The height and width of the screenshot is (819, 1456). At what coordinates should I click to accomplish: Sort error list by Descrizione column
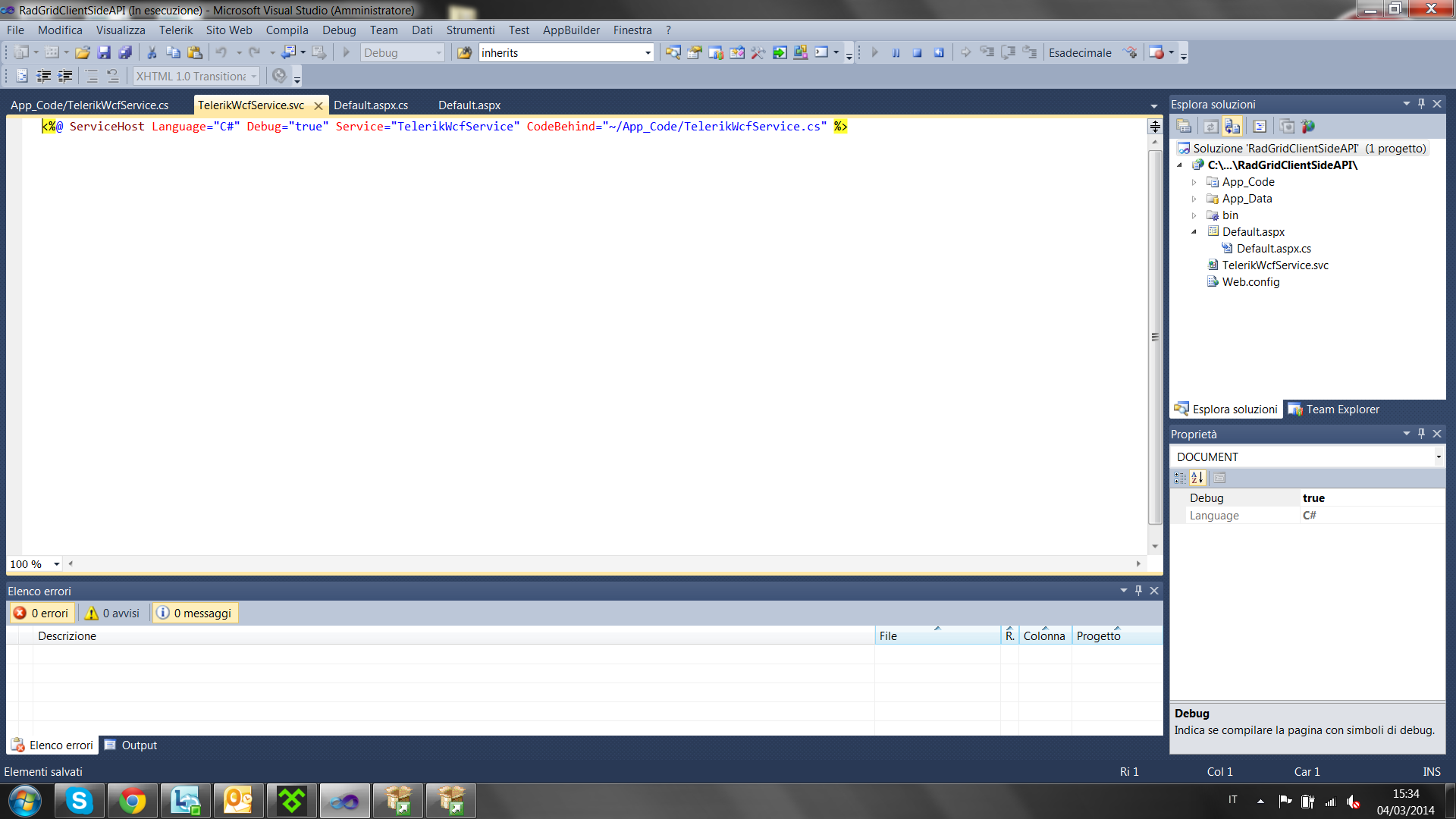tap(453, 635)
